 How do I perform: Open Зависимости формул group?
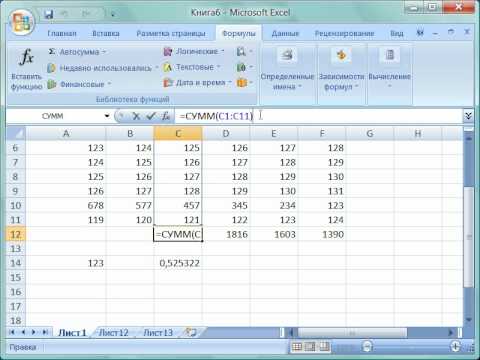pyautogui.click(x=341, y=70)
